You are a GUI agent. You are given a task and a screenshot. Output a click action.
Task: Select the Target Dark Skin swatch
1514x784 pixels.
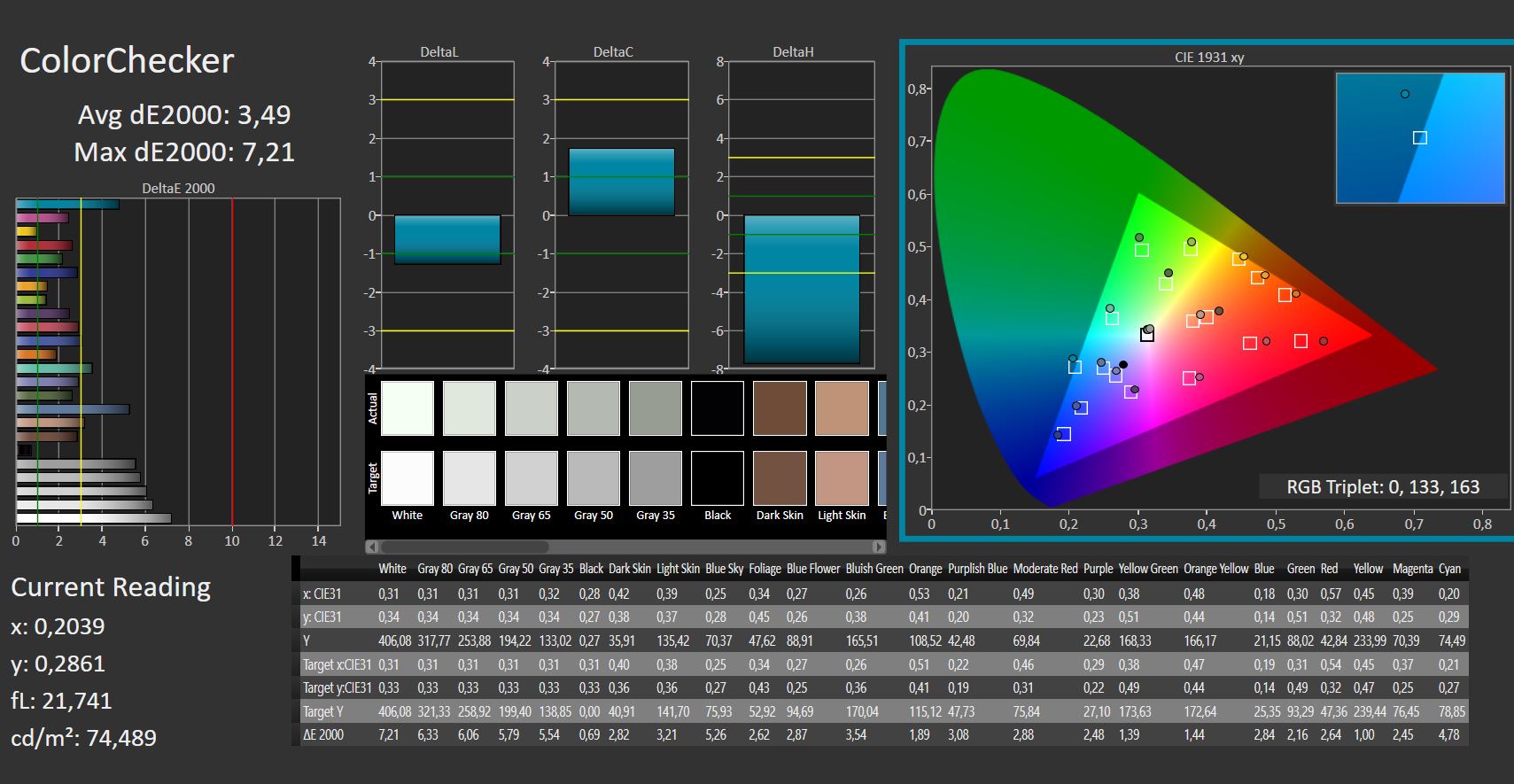pos(780,478)
